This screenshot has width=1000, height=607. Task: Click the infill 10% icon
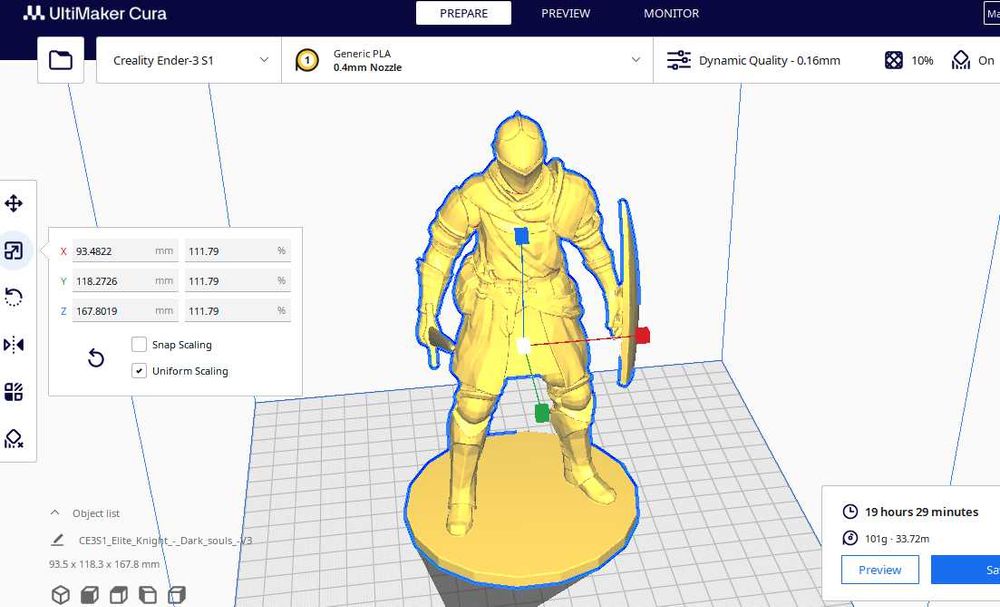(894, 60)
